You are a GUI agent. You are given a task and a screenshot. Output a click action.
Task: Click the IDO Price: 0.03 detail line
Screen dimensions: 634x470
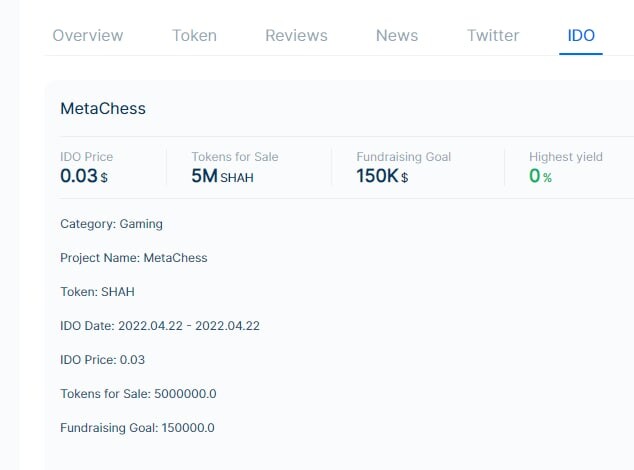click(x=103, y=360)
